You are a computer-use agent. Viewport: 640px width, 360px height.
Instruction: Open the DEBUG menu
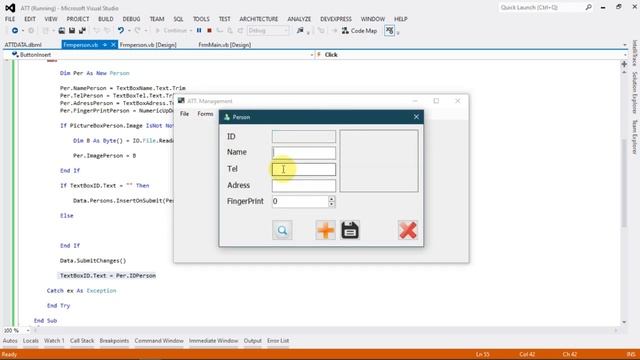point(131,19)
